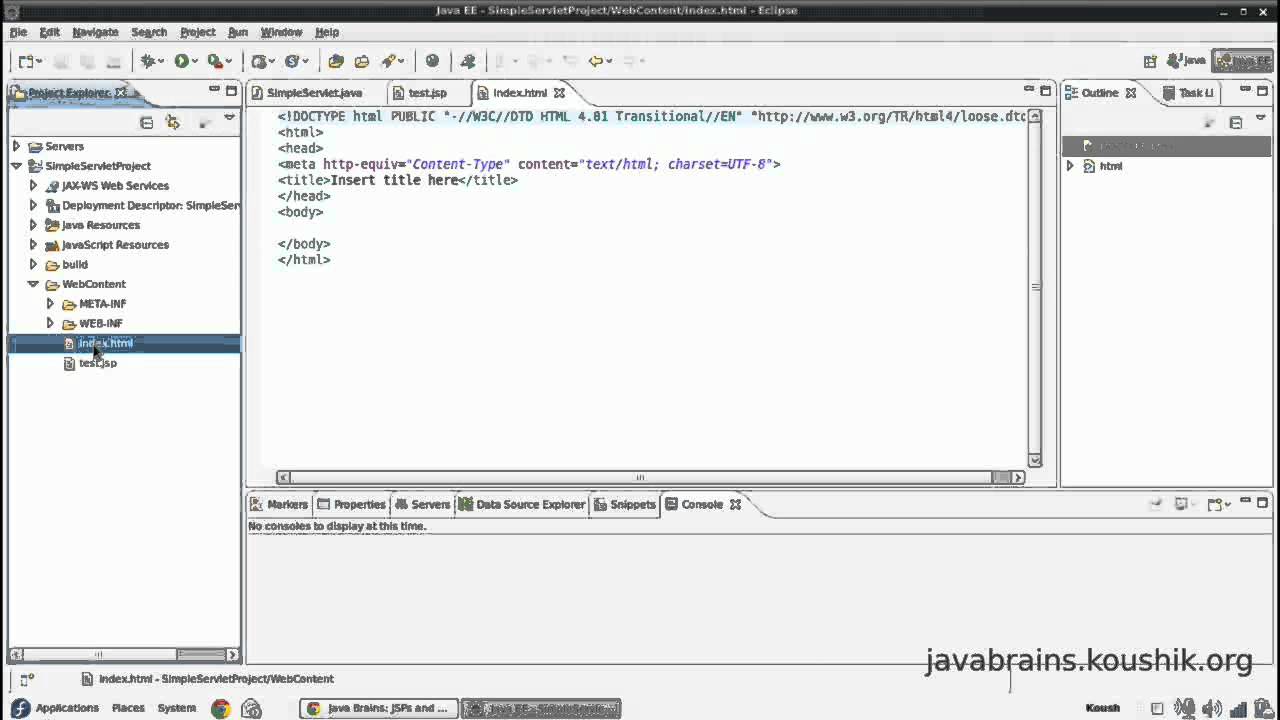Switch to the Markers tab
Screen dimensions: 1280x720
279,505
